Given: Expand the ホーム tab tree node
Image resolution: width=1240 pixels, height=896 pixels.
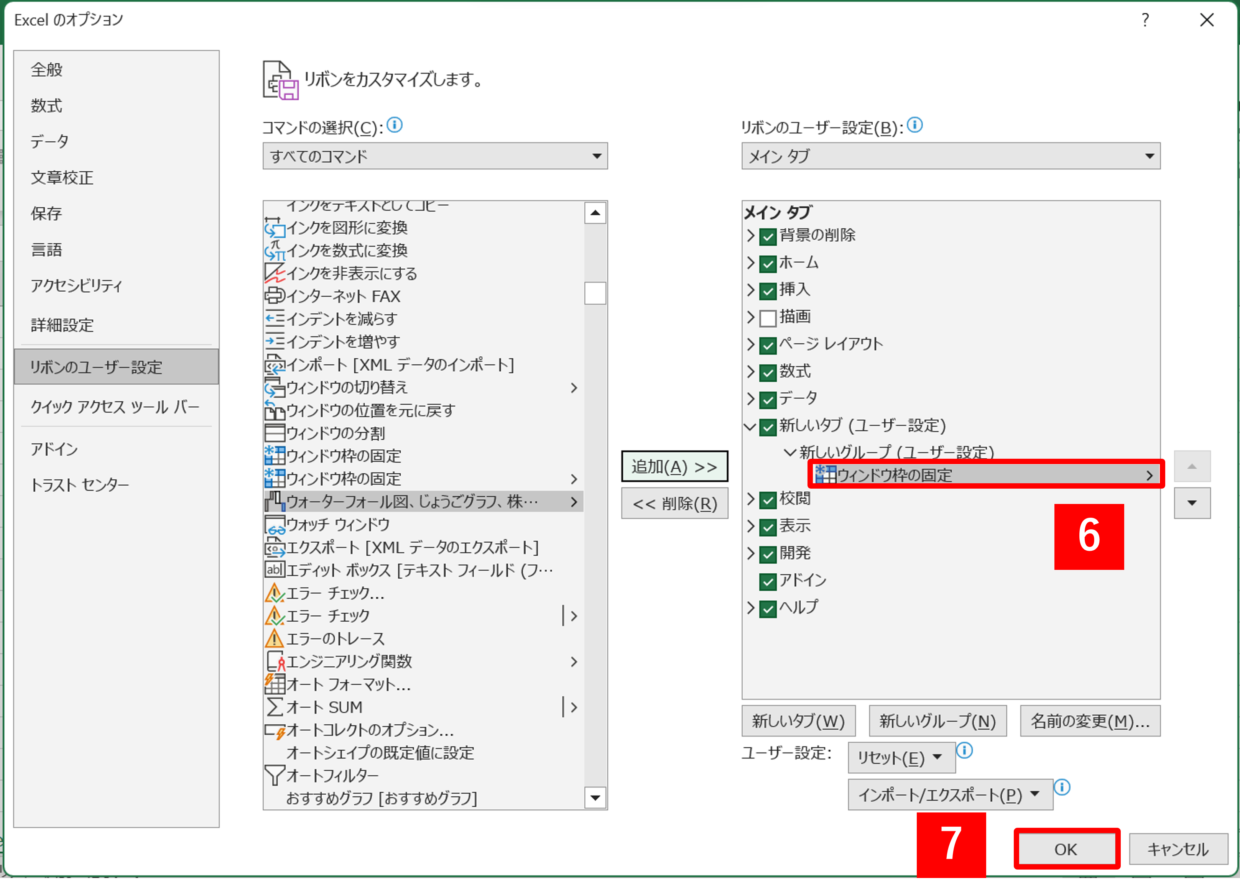Looking at the screenshot, I should [751, 263].
